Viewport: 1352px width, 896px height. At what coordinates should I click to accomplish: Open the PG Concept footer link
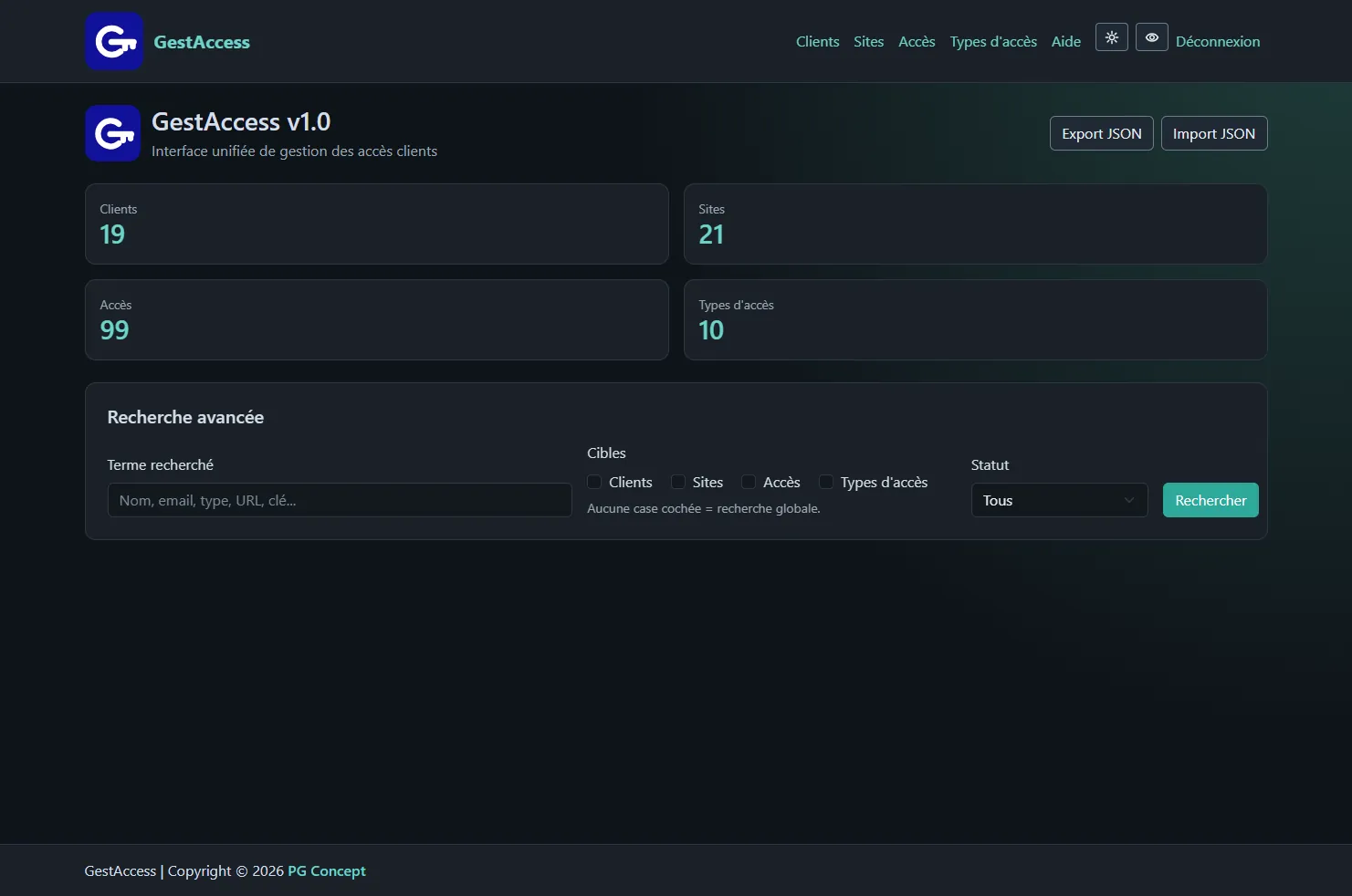coord(327,870)
